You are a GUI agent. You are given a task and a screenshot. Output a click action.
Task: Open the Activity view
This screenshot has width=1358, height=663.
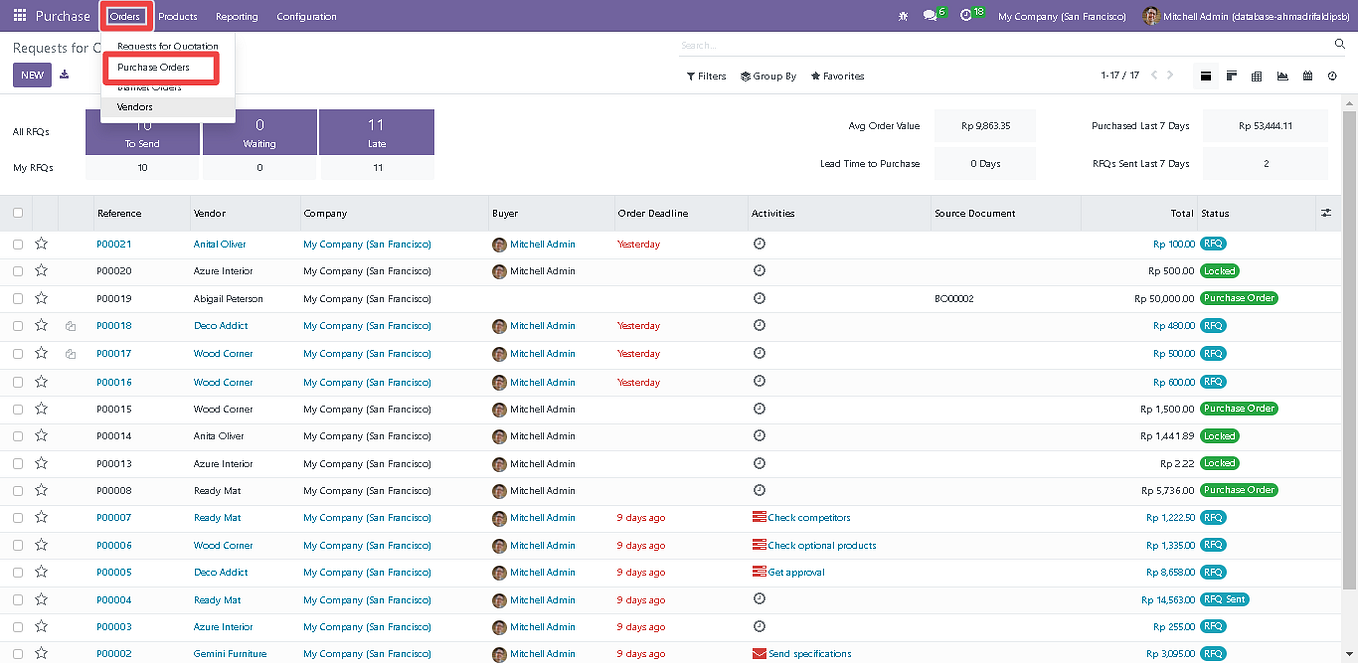pos(1331,75)
